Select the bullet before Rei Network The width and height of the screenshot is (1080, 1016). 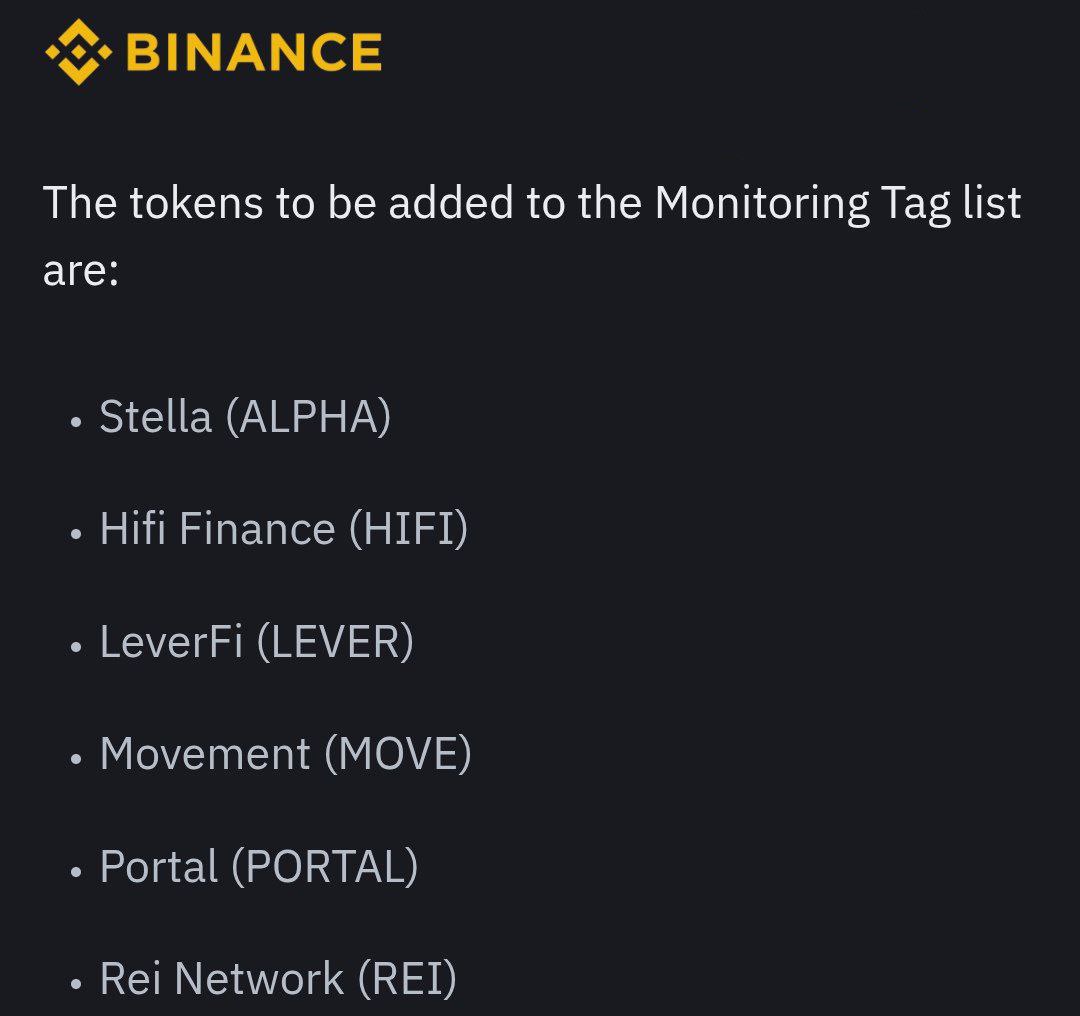pos(76,983)
